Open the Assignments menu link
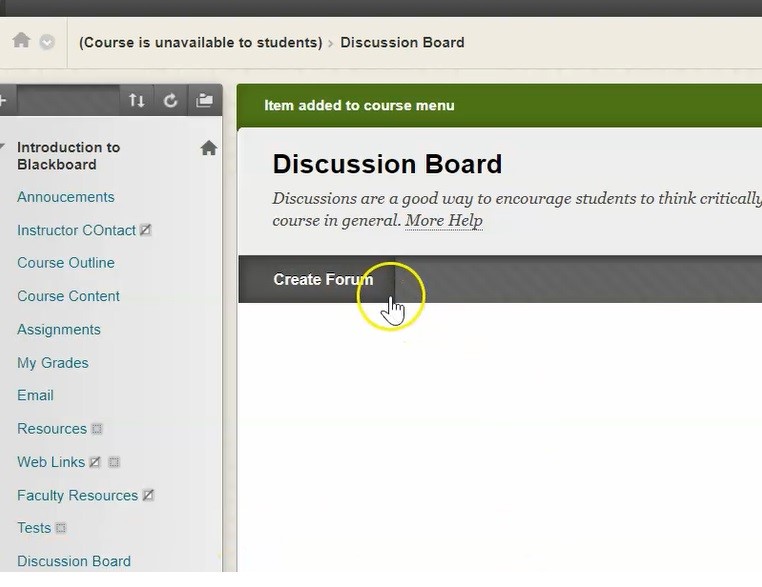762x587 pixels. [59, 330]
